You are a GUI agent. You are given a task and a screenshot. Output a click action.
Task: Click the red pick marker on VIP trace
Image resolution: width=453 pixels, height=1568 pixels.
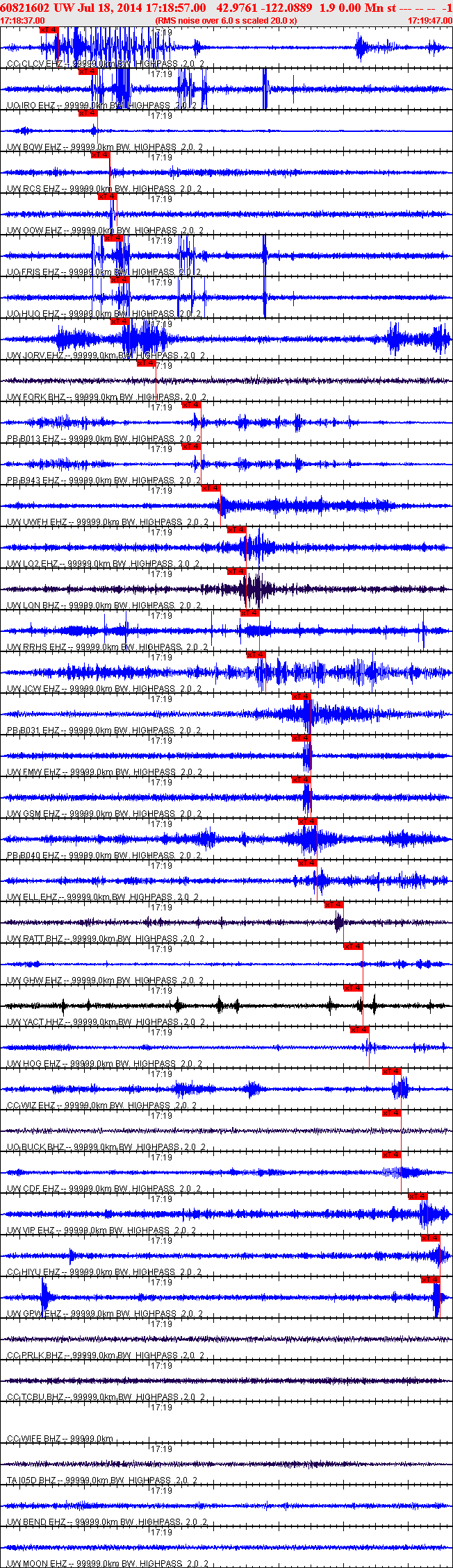pyautogui.click(x=418, y=1196)
